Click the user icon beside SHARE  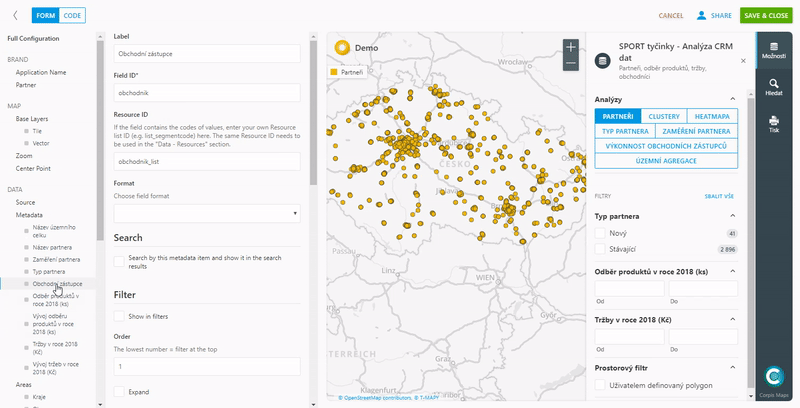point(702,15)
